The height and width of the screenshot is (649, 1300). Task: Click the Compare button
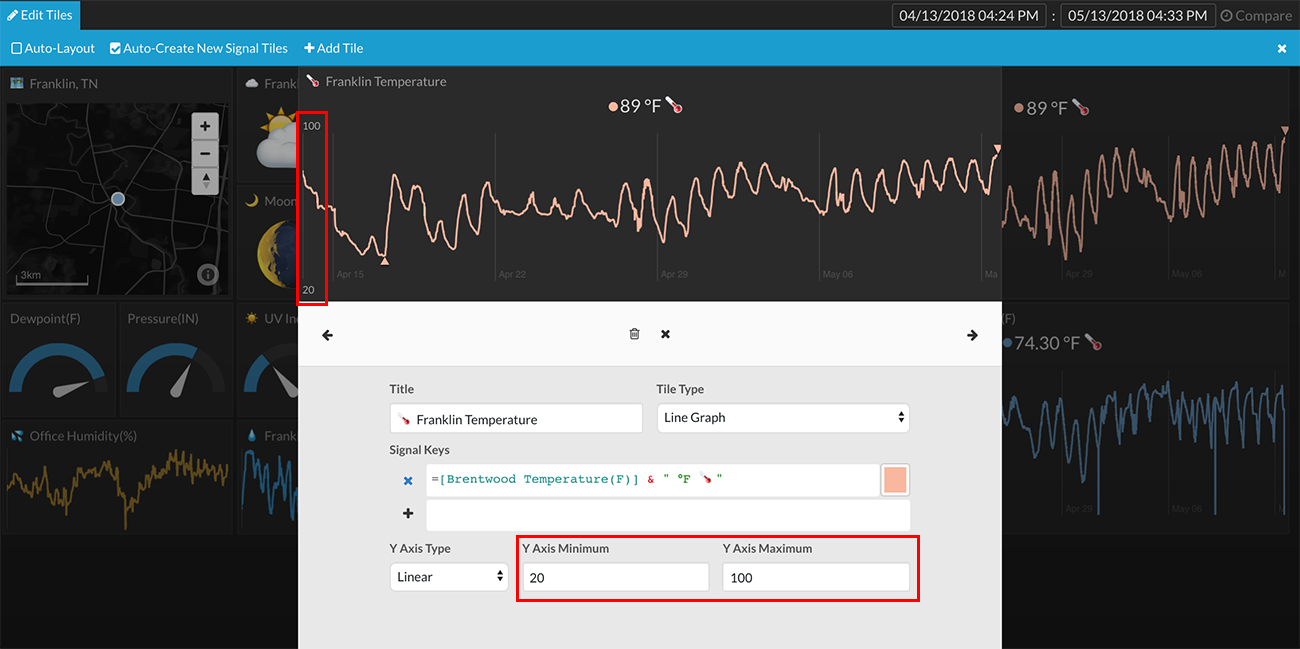coord(1256,16)
